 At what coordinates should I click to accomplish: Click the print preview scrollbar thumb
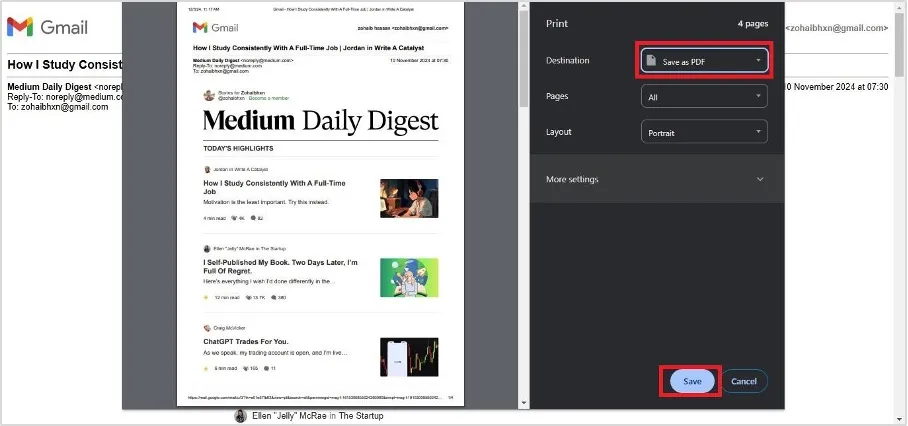pyautogui.click(x=523, y=59)
